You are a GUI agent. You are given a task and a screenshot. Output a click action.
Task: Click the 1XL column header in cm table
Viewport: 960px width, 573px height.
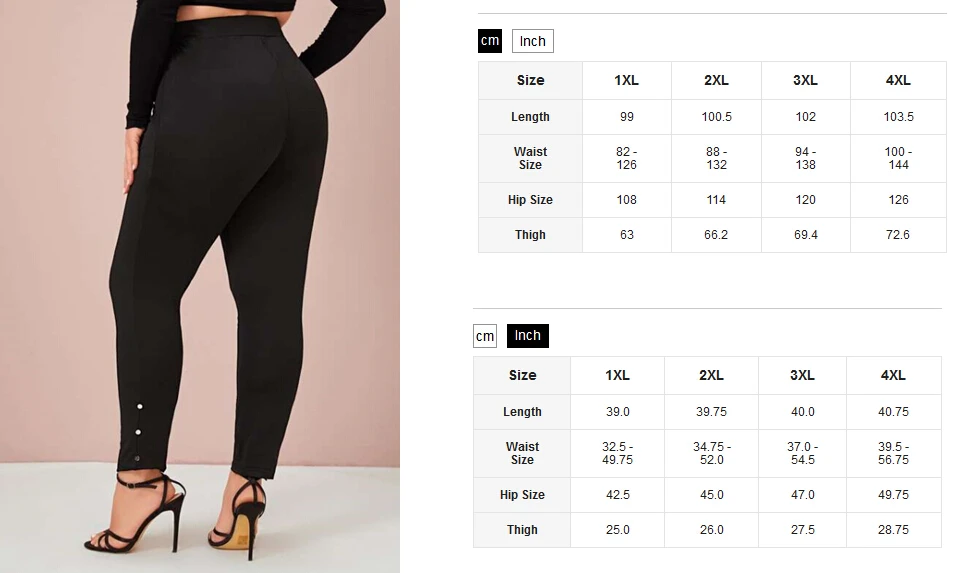(627, 81)
